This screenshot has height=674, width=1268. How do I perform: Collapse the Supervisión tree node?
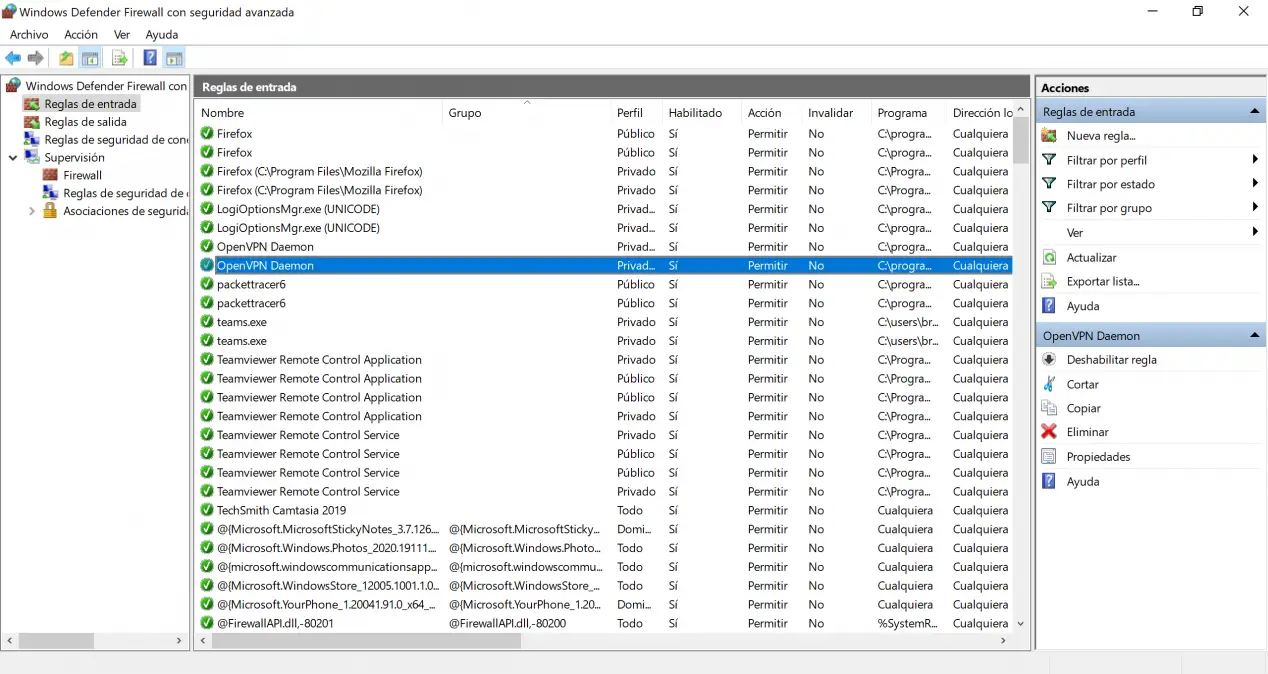click(x=13, y=157)
